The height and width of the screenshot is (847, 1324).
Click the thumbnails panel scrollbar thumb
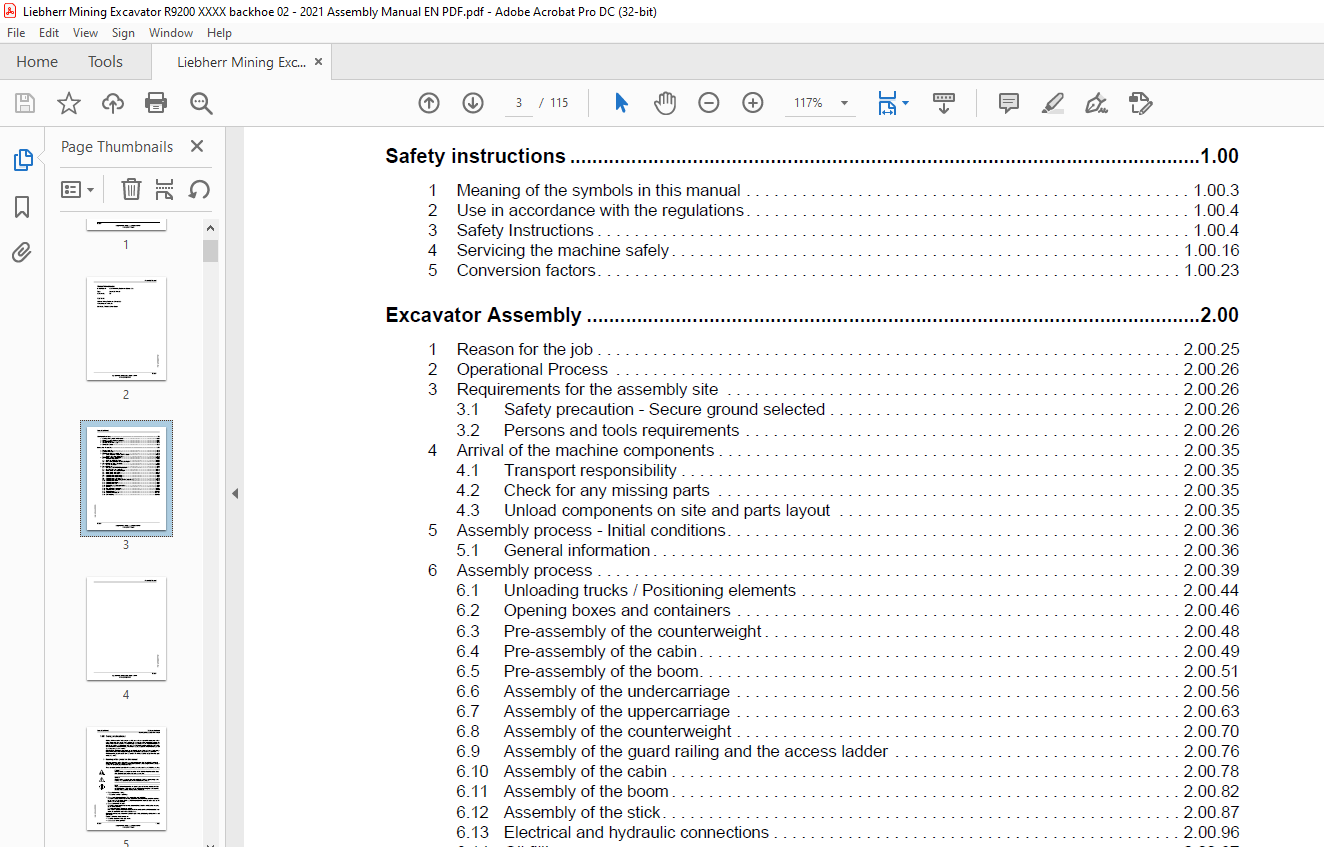pyautogui.click(x=210, y=250)
